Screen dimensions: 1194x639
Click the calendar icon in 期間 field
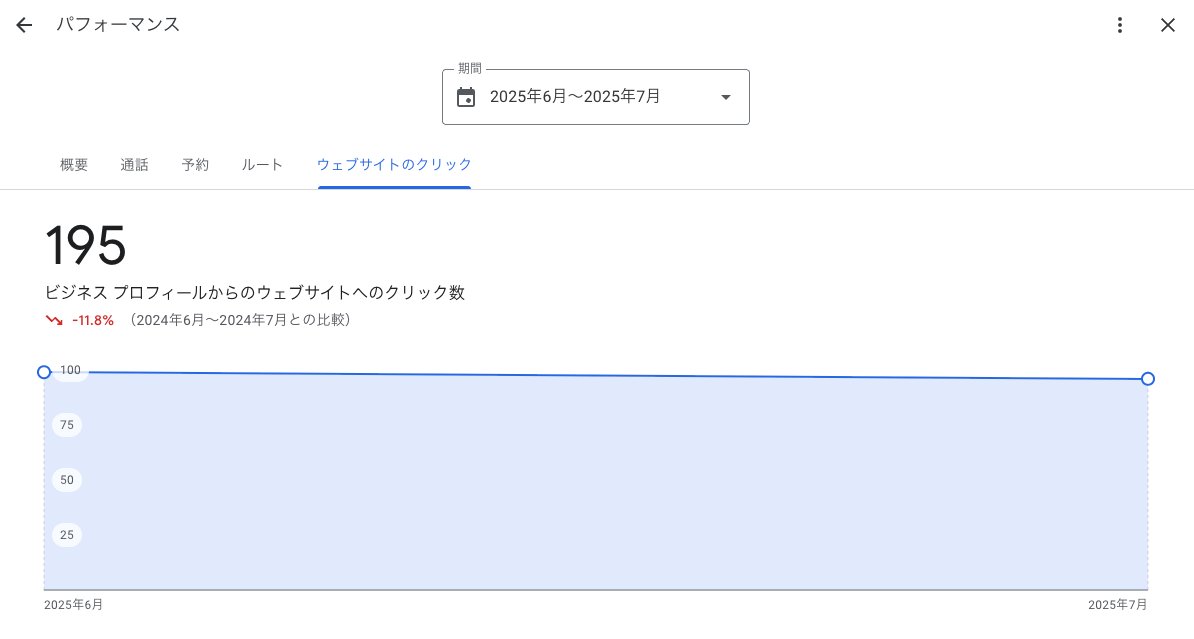tap(466, 97)
